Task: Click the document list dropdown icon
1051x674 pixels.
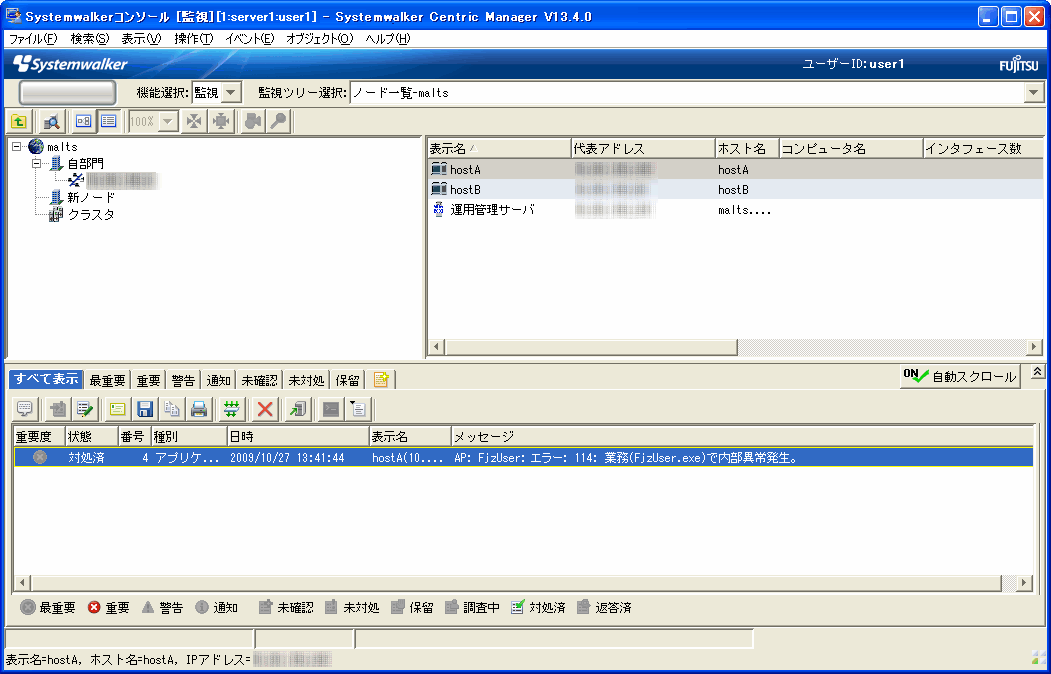Action: coord(358,409)
